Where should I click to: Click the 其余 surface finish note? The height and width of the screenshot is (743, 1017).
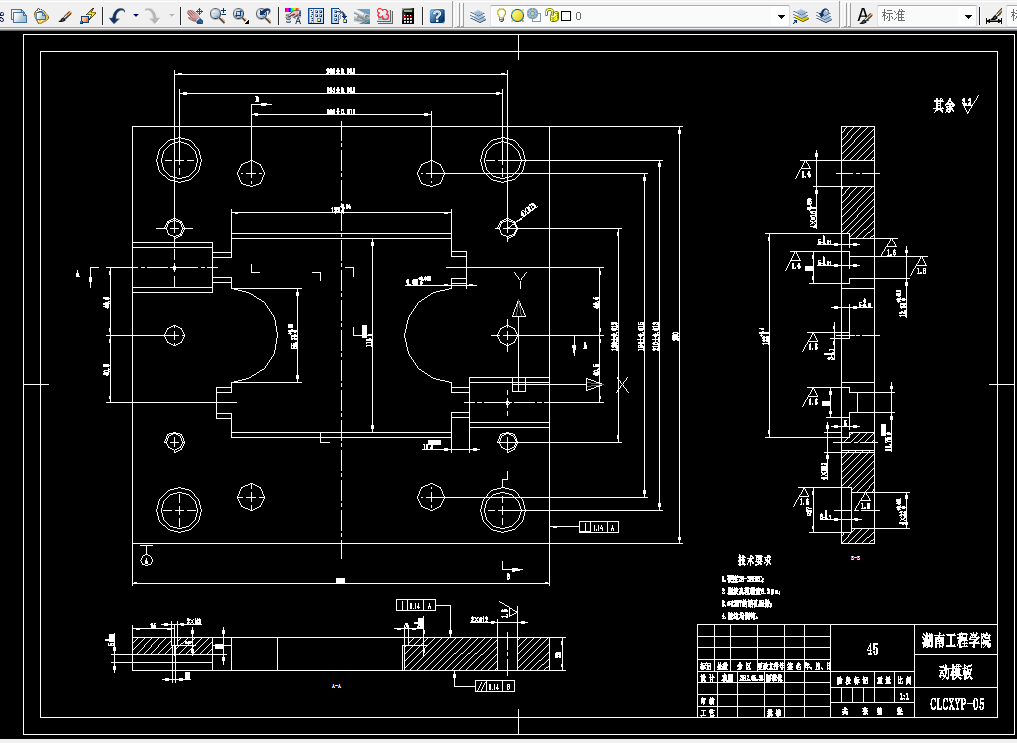tap(955, 105)
